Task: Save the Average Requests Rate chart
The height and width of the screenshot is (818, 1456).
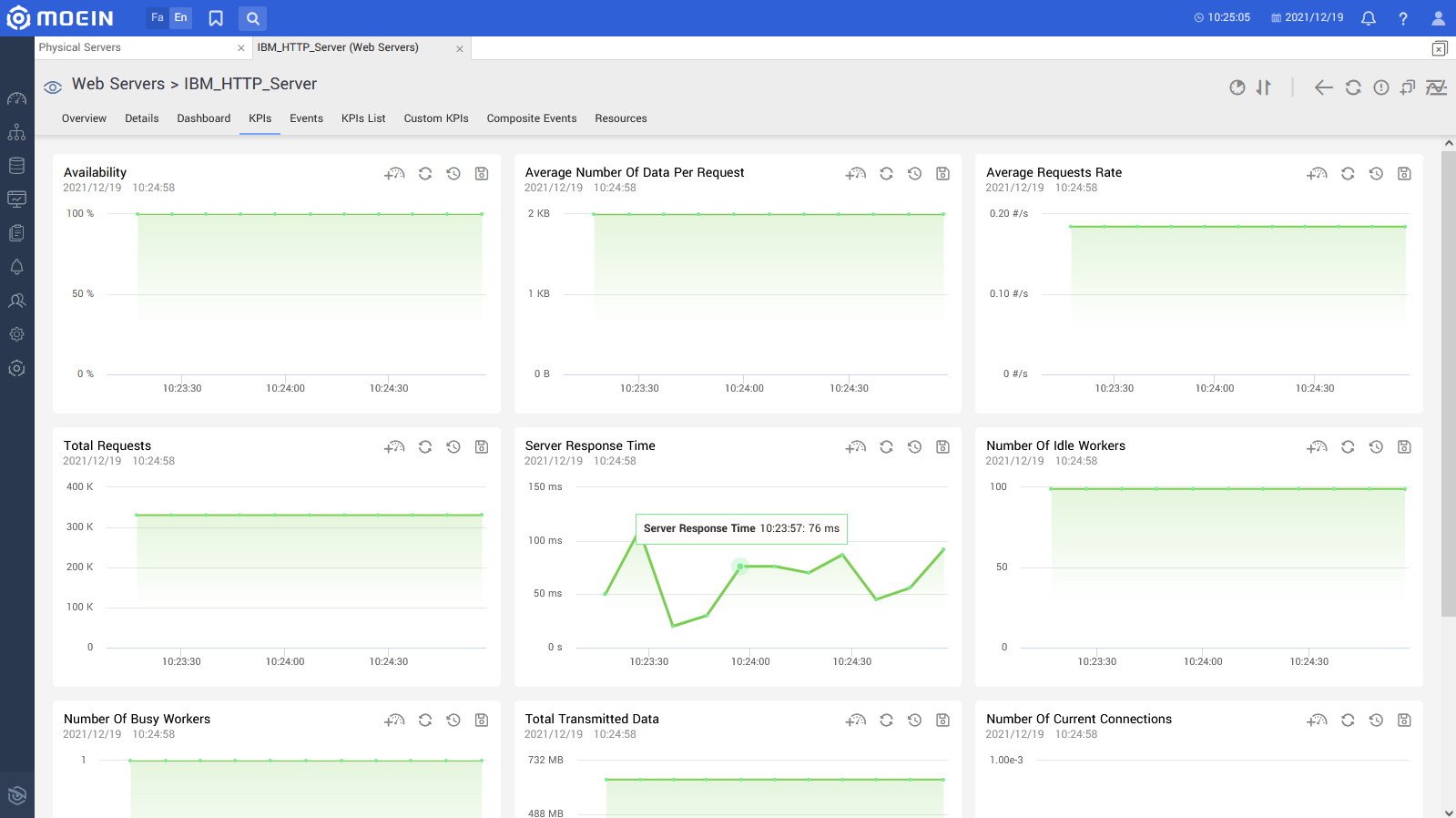Action: (1404, 173)
